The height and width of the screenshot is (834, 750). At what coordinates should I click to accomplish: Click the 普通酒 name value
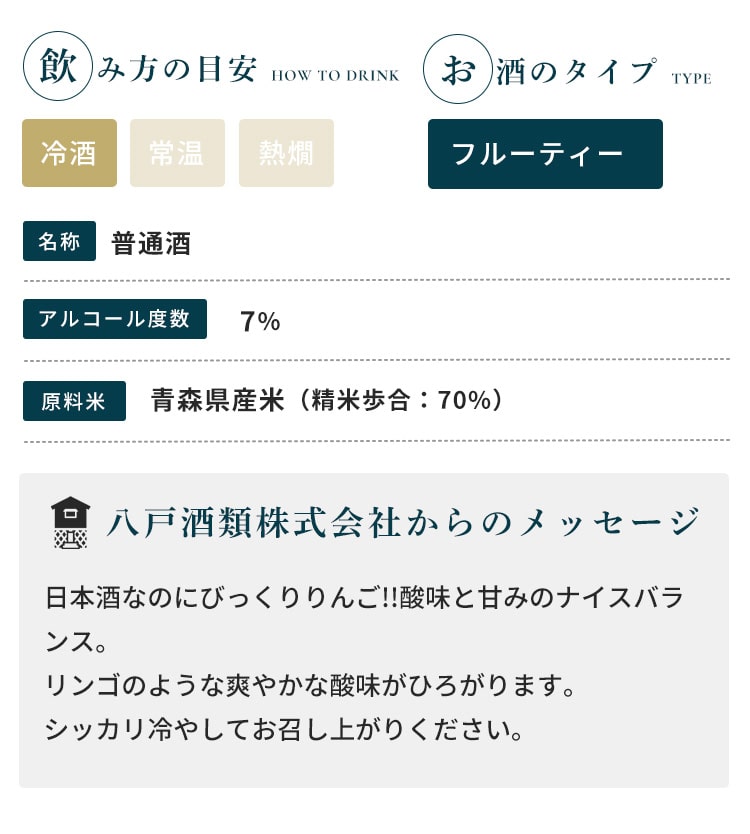[151, 243]
